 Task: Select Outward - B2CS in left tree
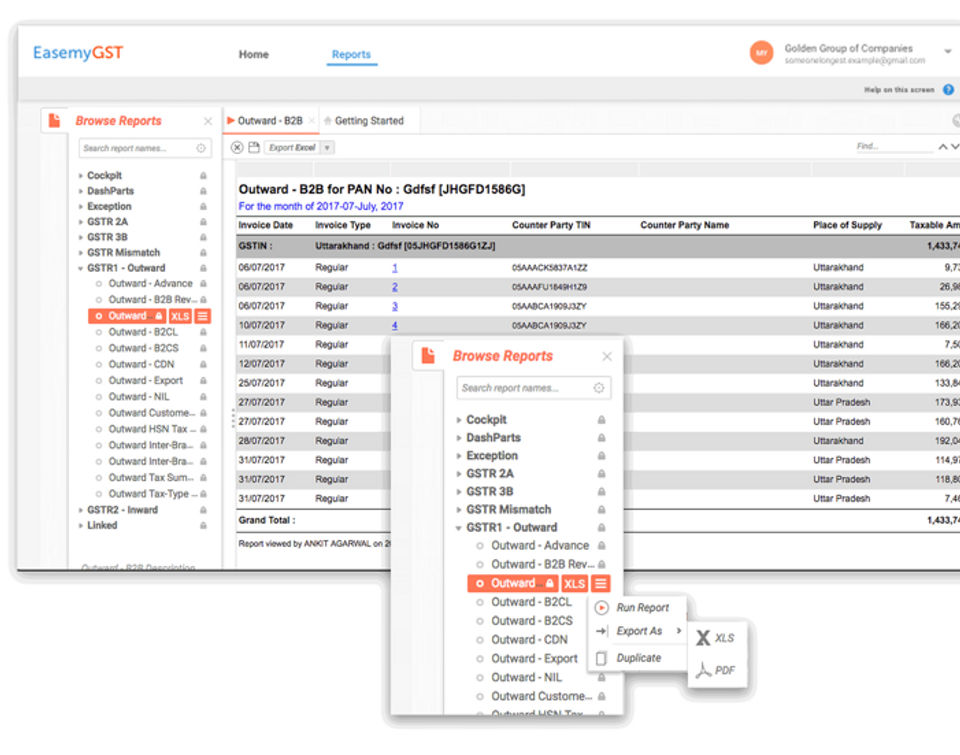143,348
